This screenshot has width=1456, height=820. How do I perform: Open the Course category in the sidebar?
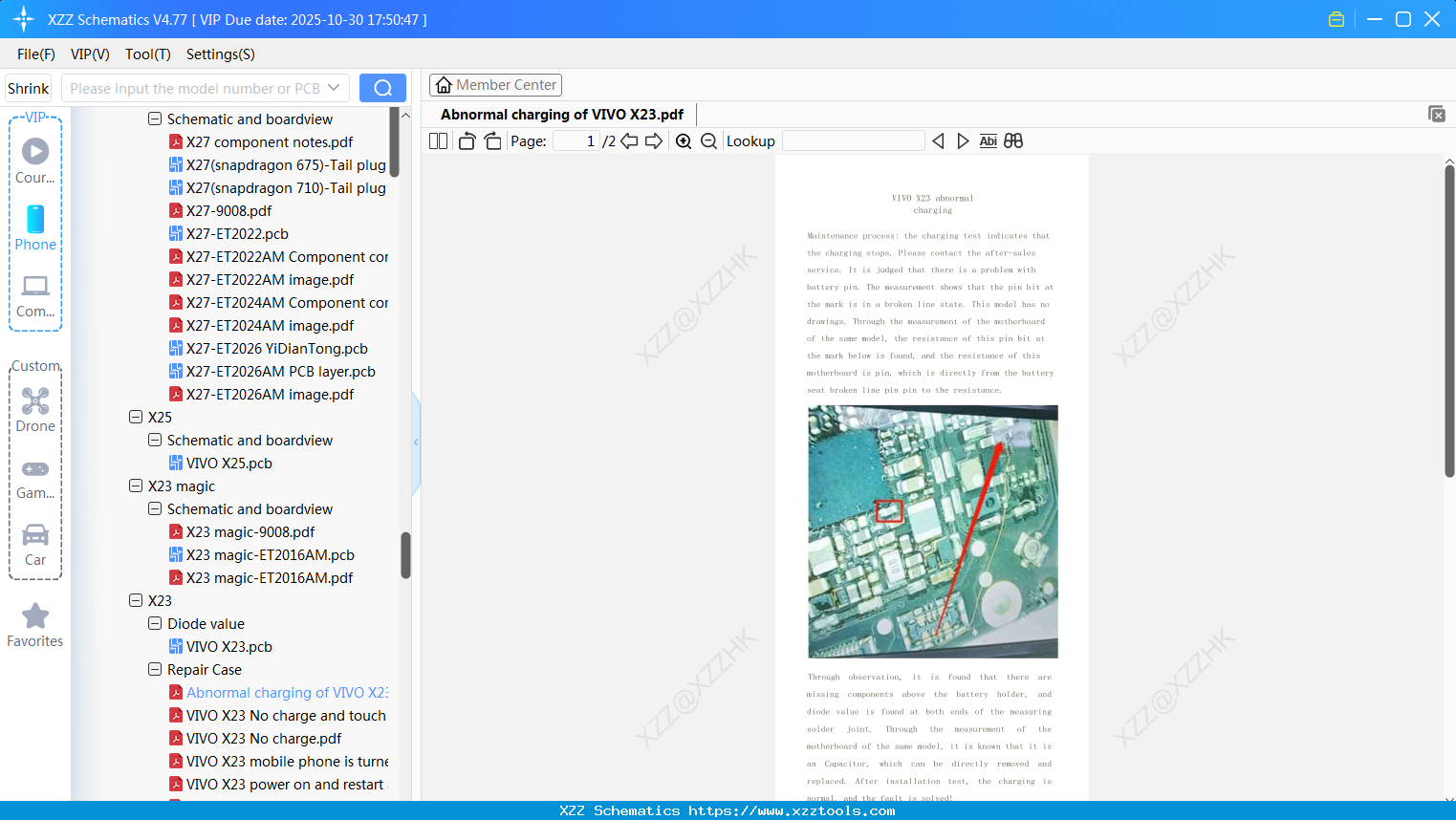[35, 161]
